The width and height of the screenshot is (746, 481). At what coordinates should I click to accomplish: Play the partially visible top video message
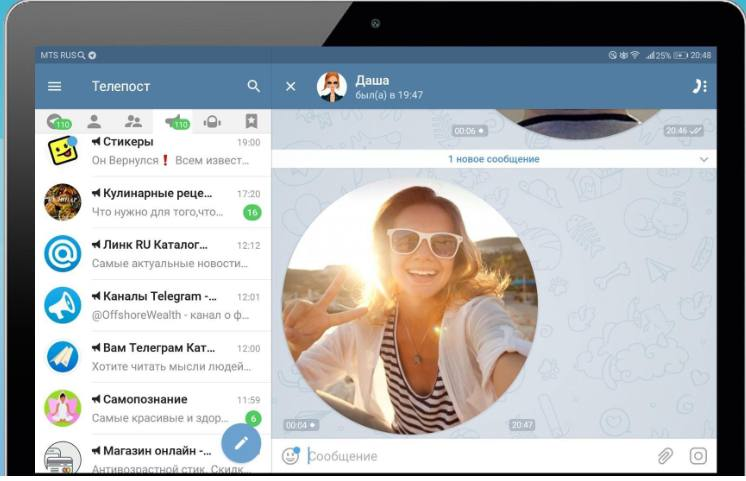click(x=578, y=124)
